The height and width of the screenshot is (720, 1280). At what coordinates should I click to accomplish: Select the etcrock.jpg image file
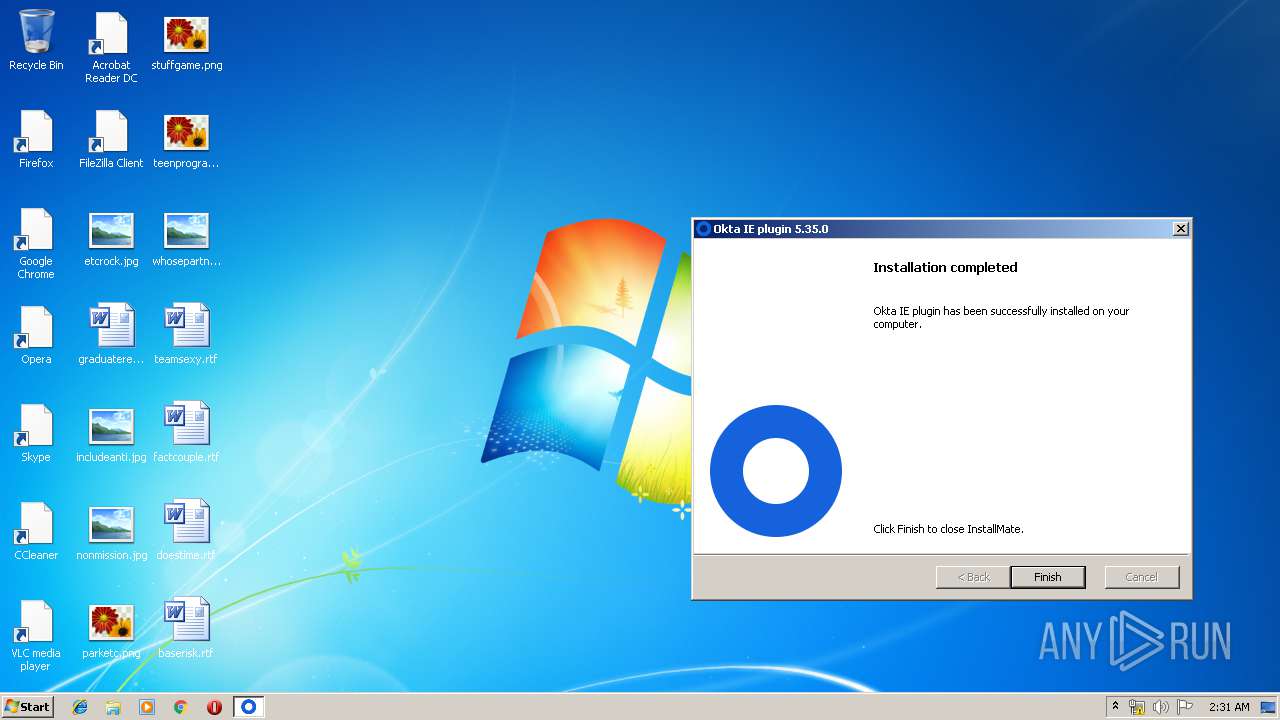click(x=111, y=238)
